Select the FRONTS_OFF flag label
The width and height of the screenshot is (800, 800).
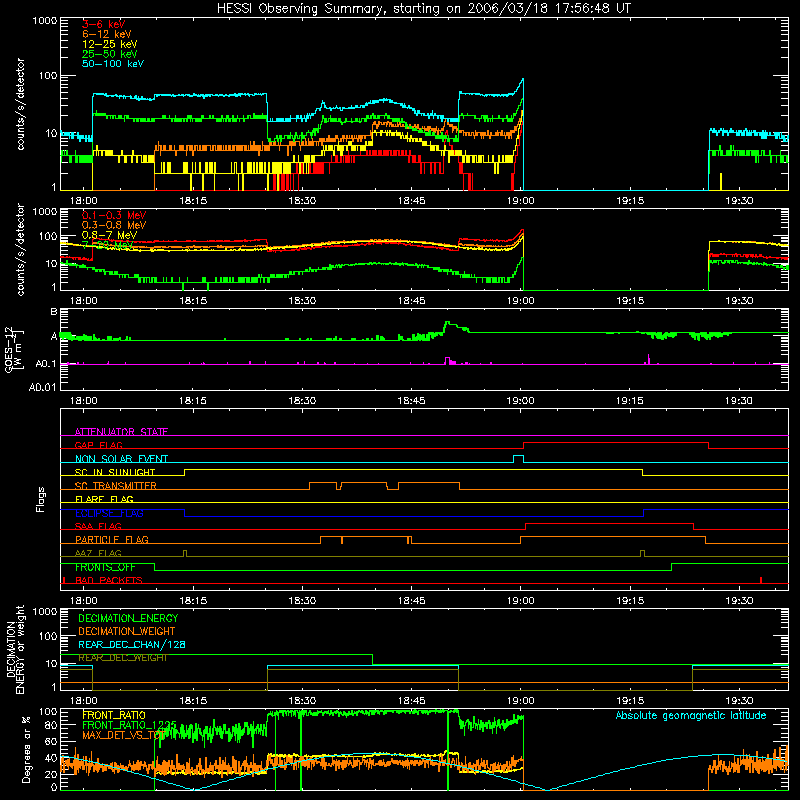[105, 567]
